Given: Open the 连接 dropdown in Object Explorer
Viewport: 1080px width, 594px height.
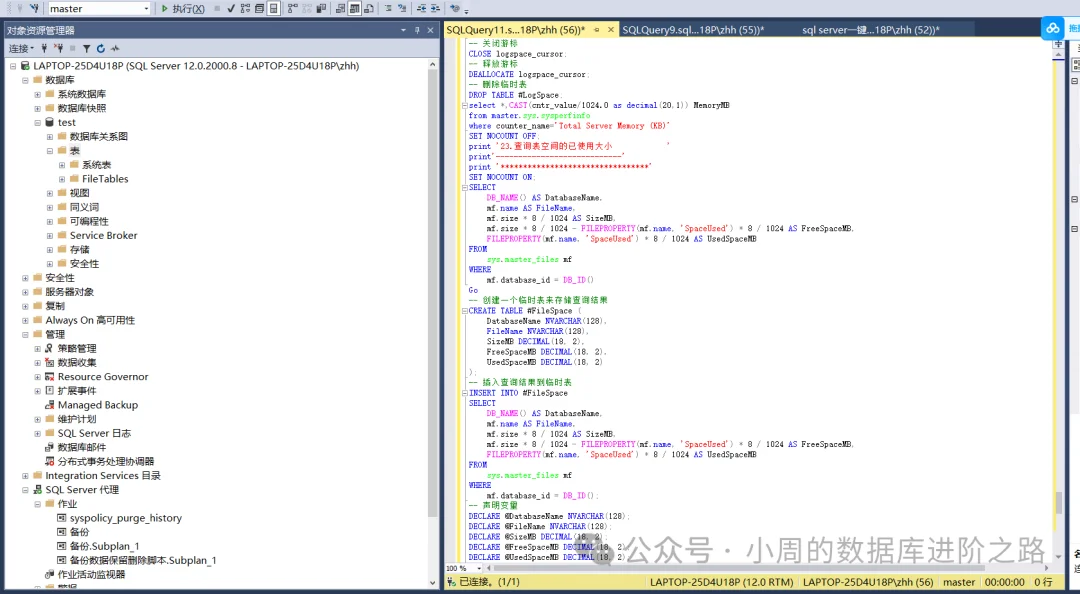Looking at the screenshot, I should [21, 48].
